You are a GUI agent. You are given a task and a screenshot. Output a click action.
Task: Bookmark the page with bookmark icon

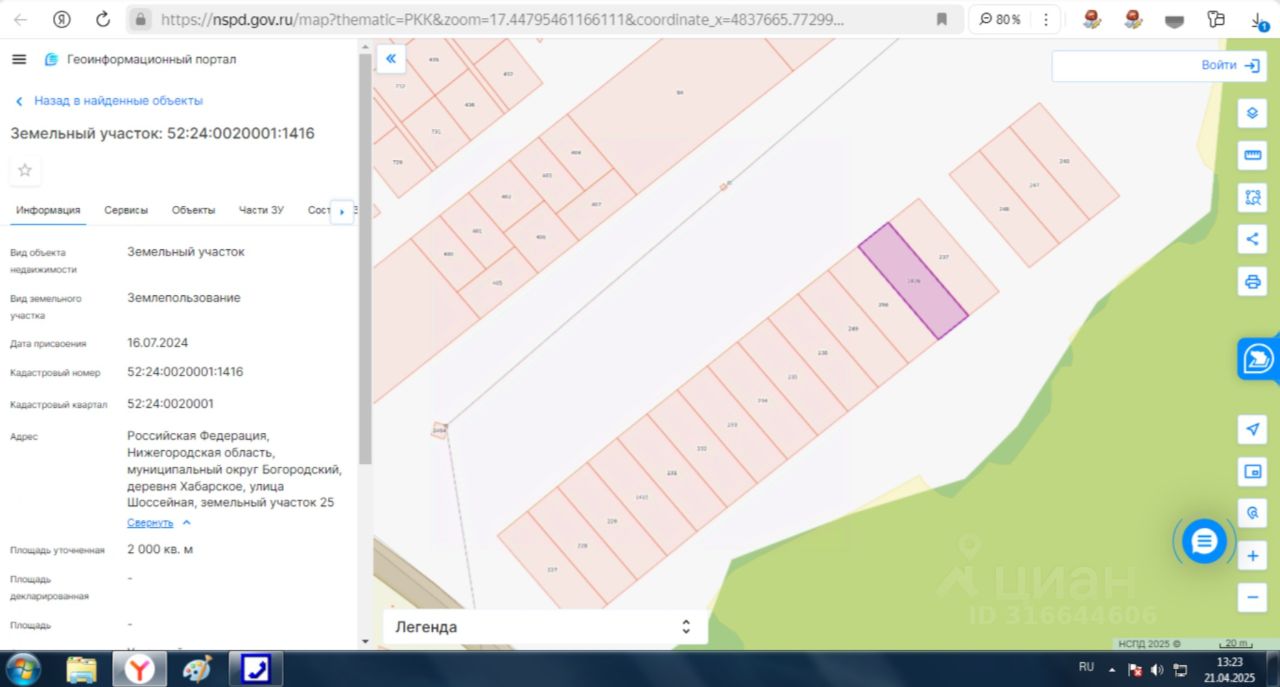[941, 19]
